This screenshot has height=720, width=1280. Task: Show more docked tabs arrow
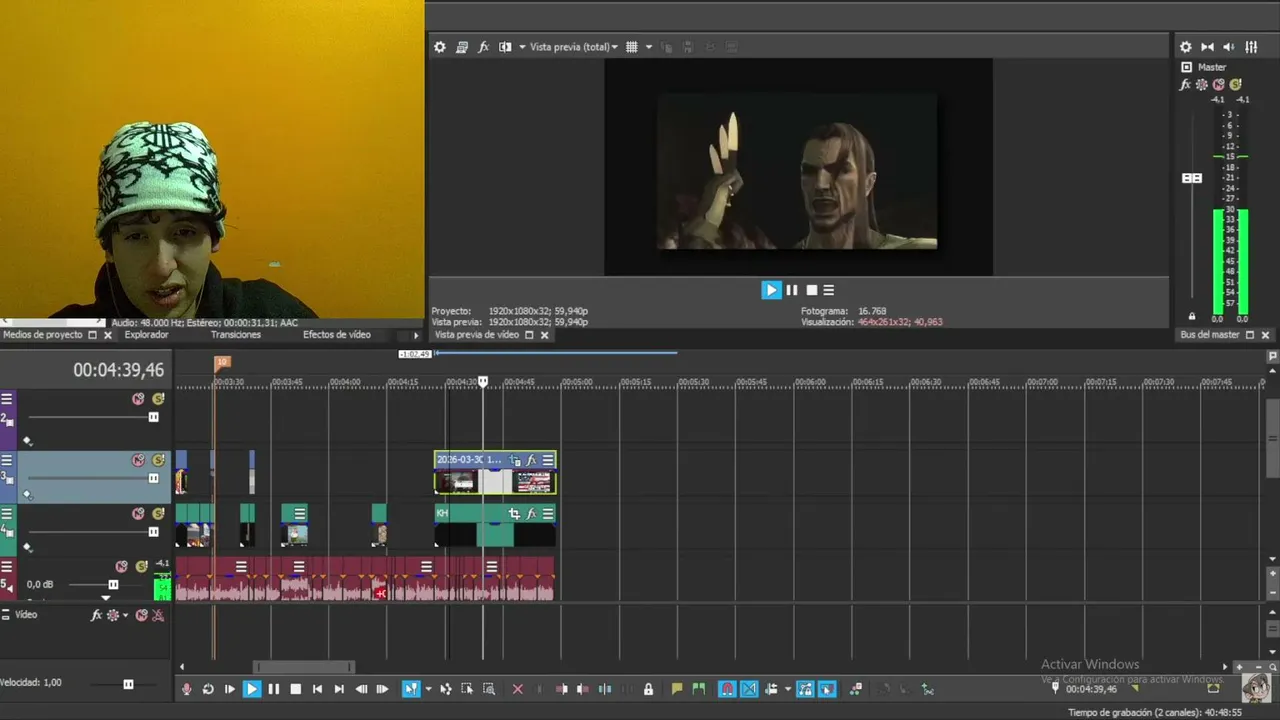416,336
